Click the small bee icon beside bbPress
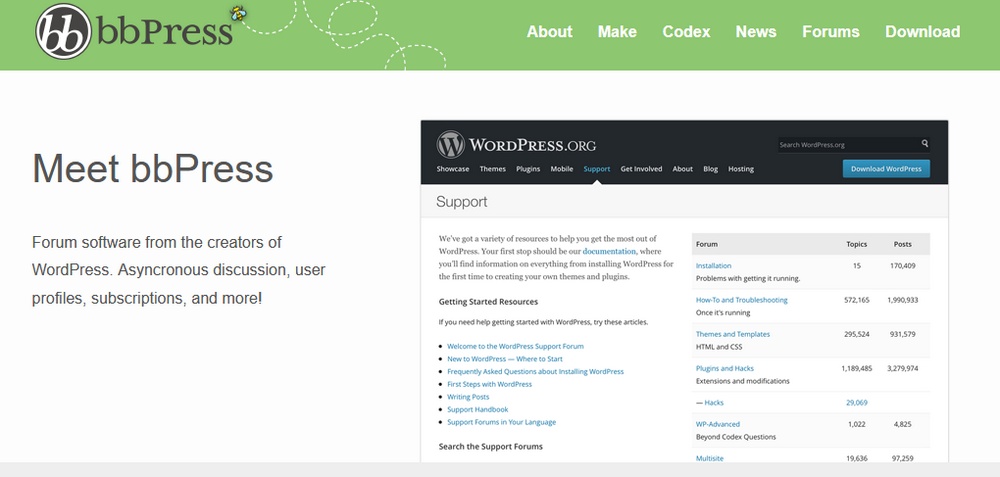The image size is (1000, 477). (239, 13)
